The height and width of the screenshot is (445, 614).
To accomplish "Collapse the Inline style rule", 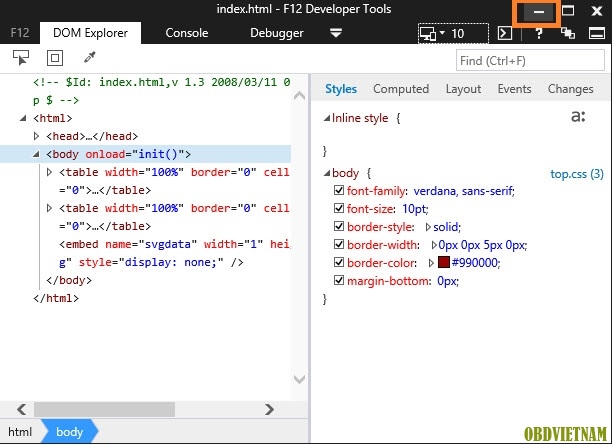I will tap(326, 118).
